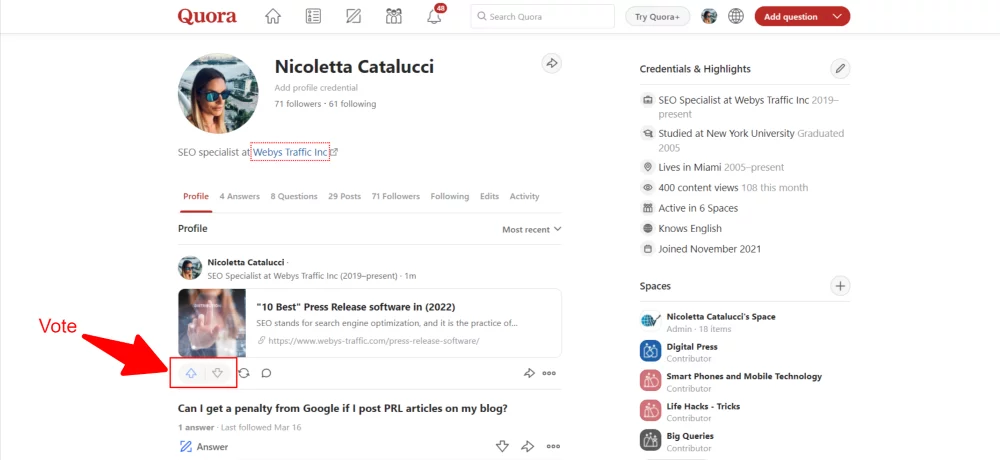This screenshot has width=1000, height=460.
Task: Click the Add question button
Action: point(791,17)
